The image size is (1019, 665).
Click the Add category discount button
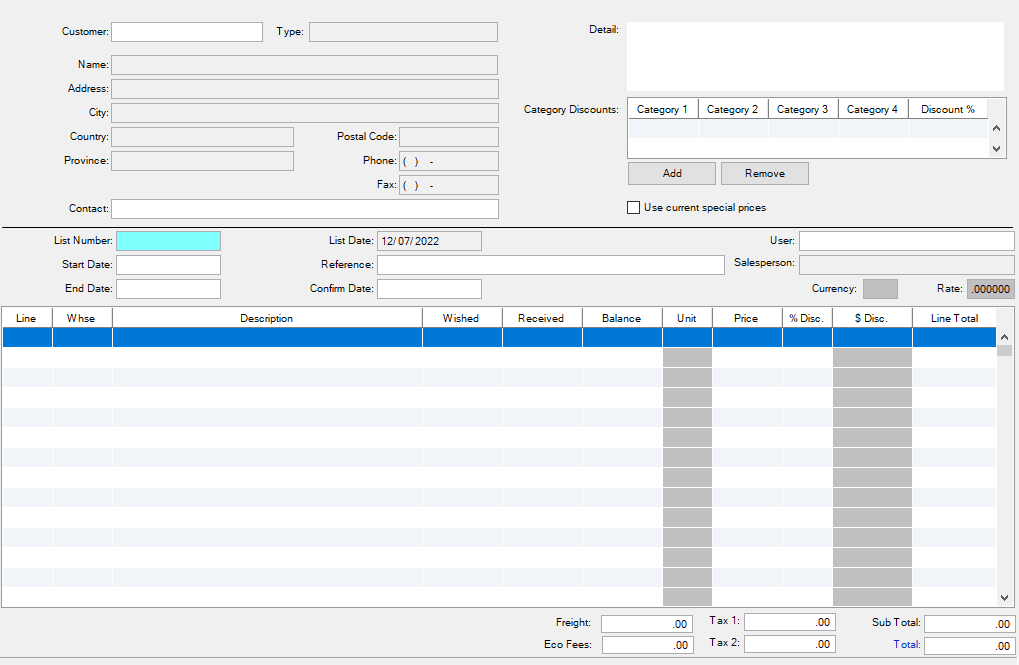671,174
